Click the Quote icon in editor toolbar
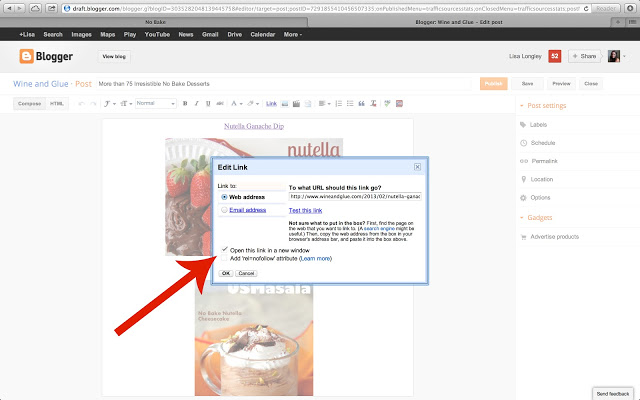The width and height of the screenshot is (640, 400). (361, 104)
